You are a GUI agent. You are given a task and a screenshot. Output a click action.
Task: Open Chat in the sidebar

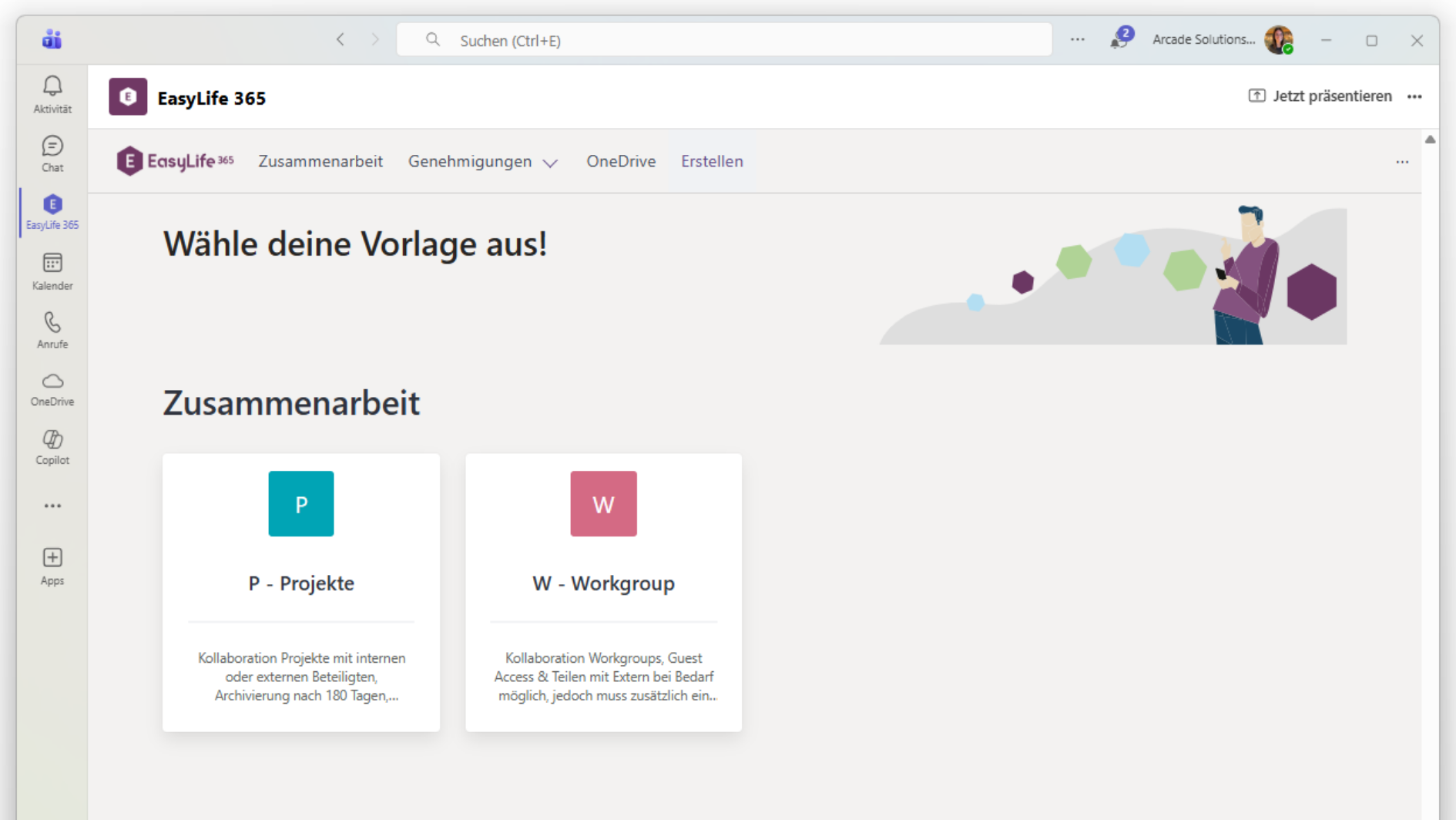tap(52, 153)
